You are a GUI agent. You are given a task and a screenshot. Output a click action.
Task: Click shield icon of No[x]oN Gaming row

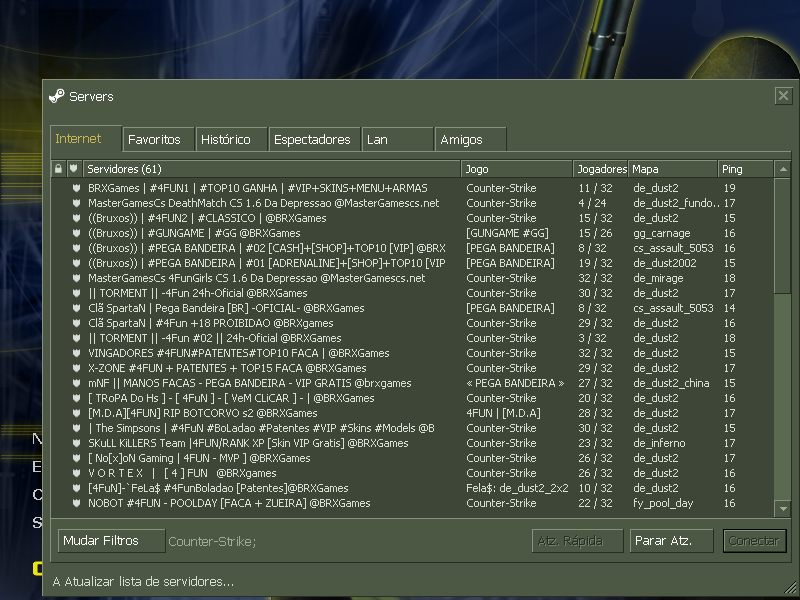click(x=77, y=458)
